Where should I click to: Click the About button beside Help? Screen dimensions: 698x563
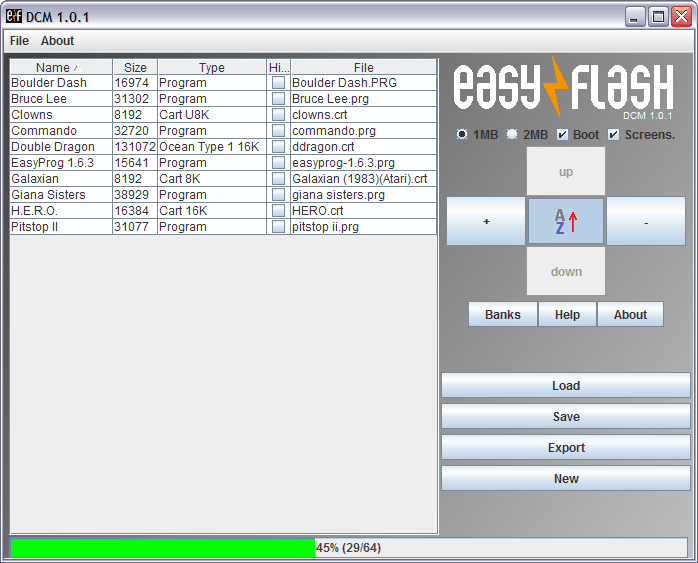click(630, 314)
